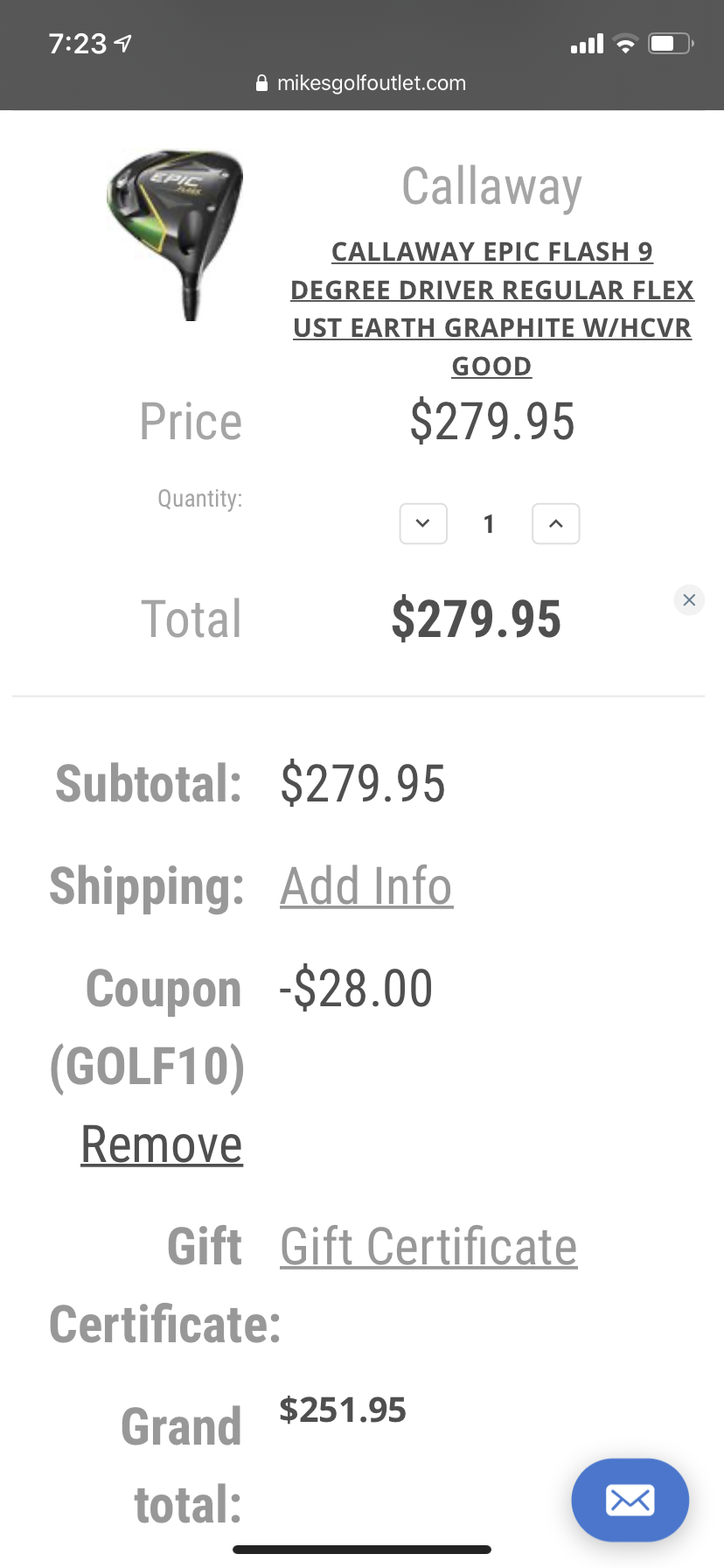Tap the Wi-Fi status icon
This screenshot has height=1568, width=724.
click(625, 44)
